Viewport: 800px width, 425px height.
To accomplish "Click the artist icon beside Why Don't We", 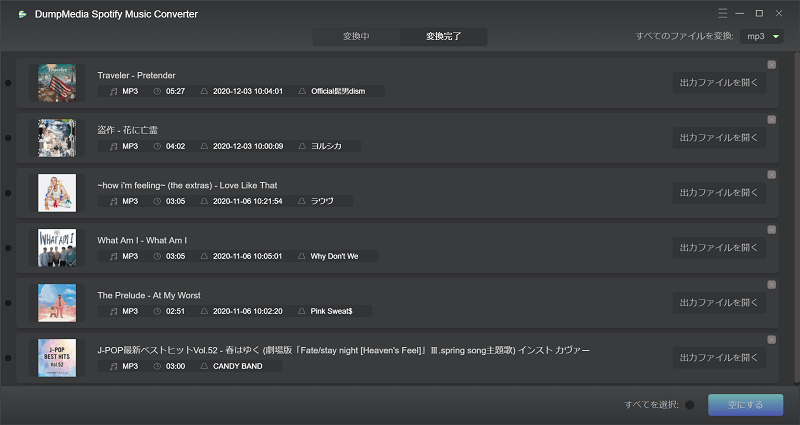I will pyautogui.click(x=302, y=256).
